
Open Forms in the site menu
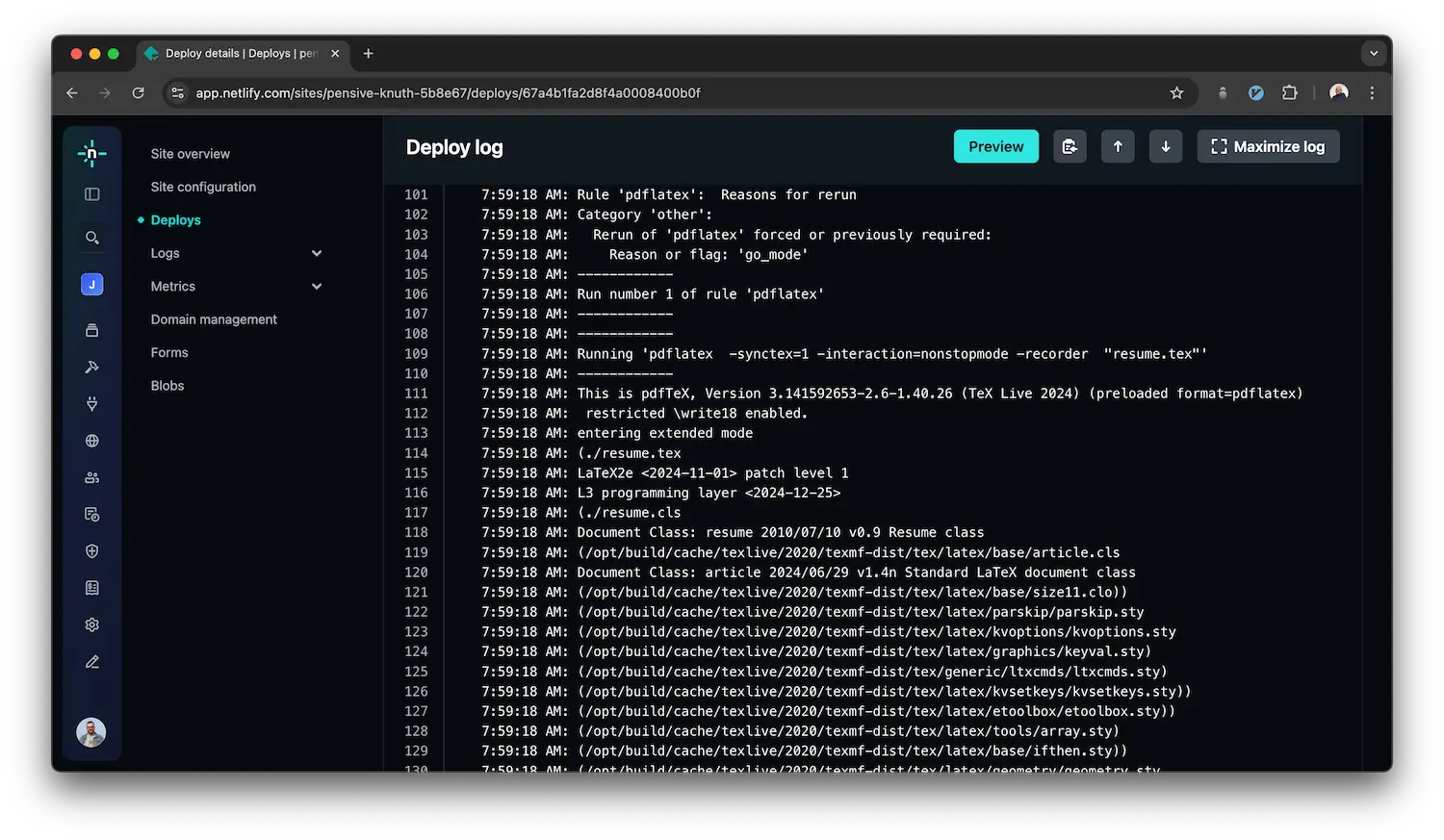point(169,353)
